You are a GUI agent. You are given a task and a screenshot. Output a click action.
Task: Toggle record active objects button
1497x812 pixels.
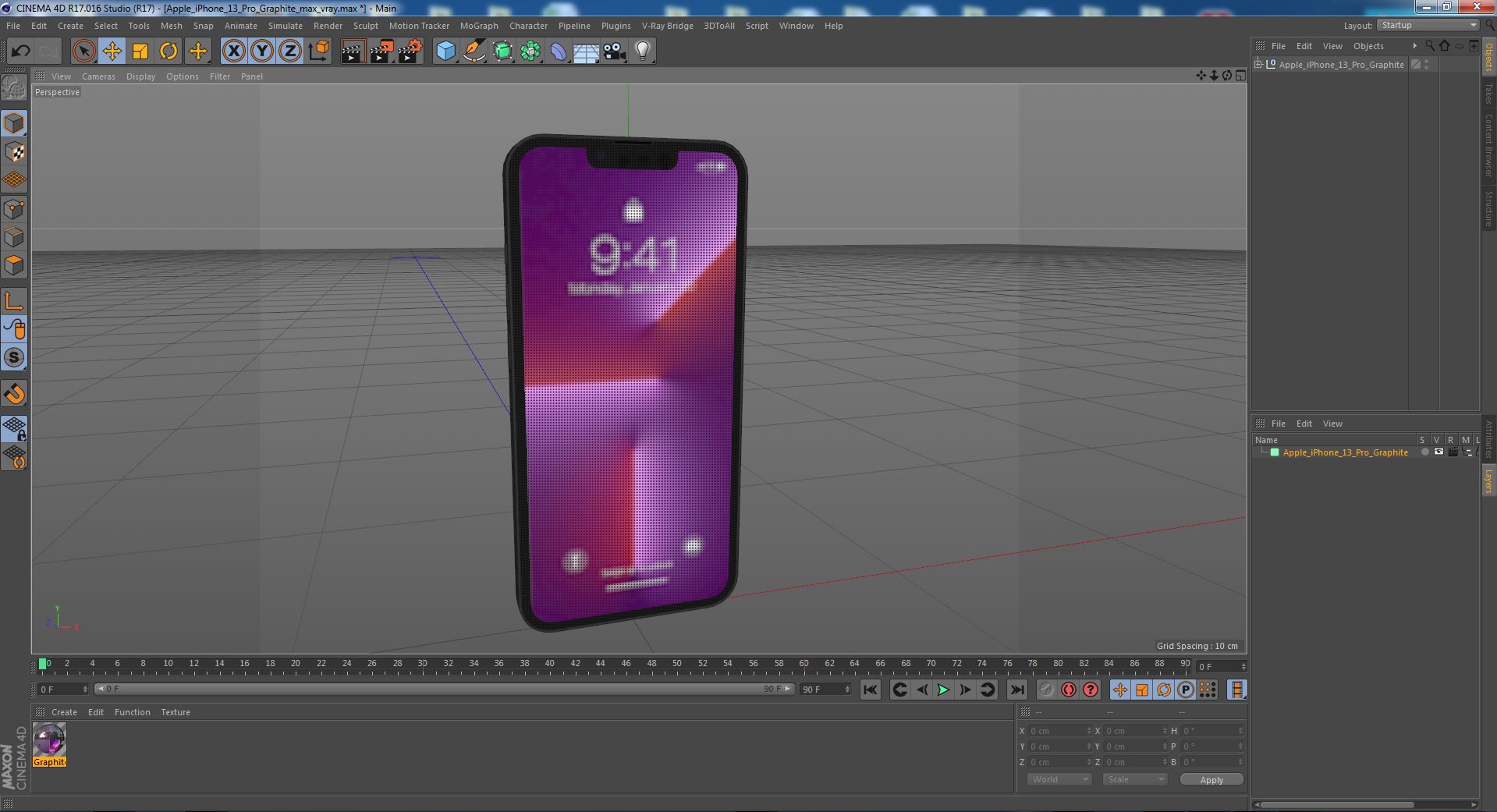pyautogui.click(x=1046, y=690)
